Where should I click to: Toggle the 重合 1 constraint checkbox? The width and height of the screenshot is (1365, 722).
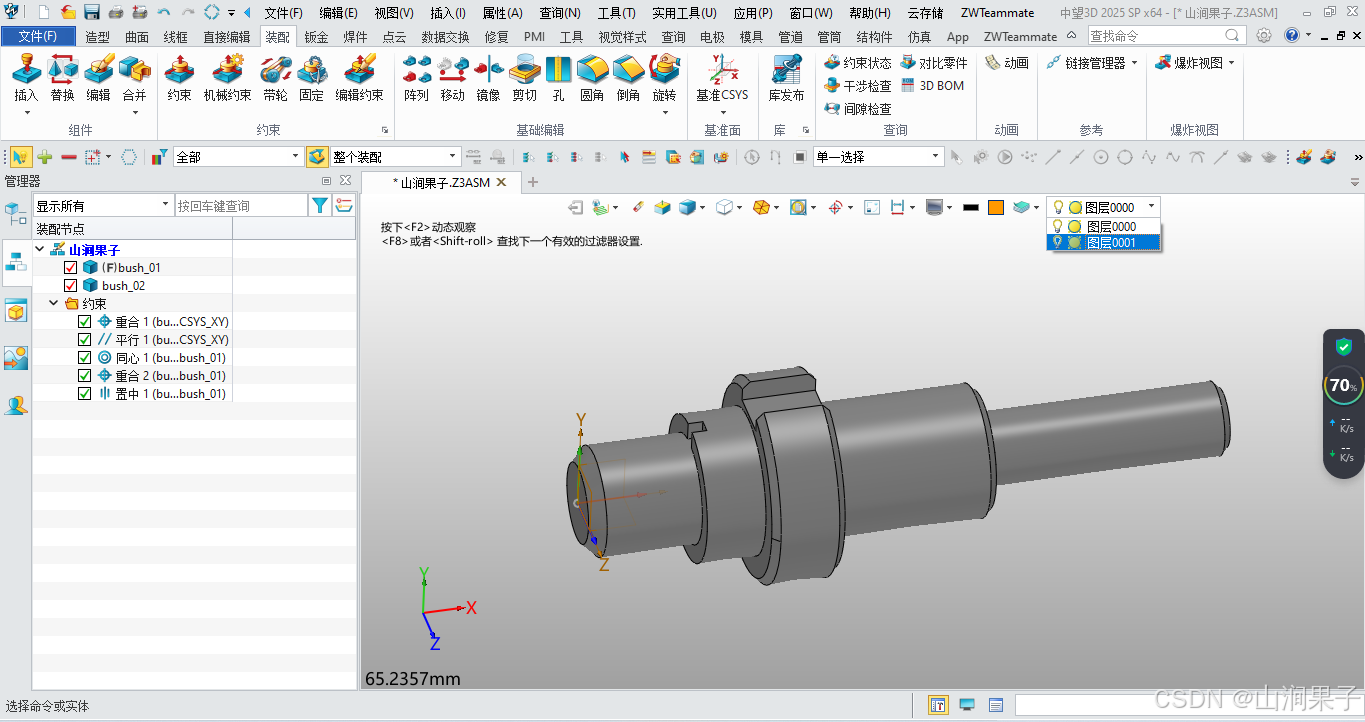(x=84, y=322)
